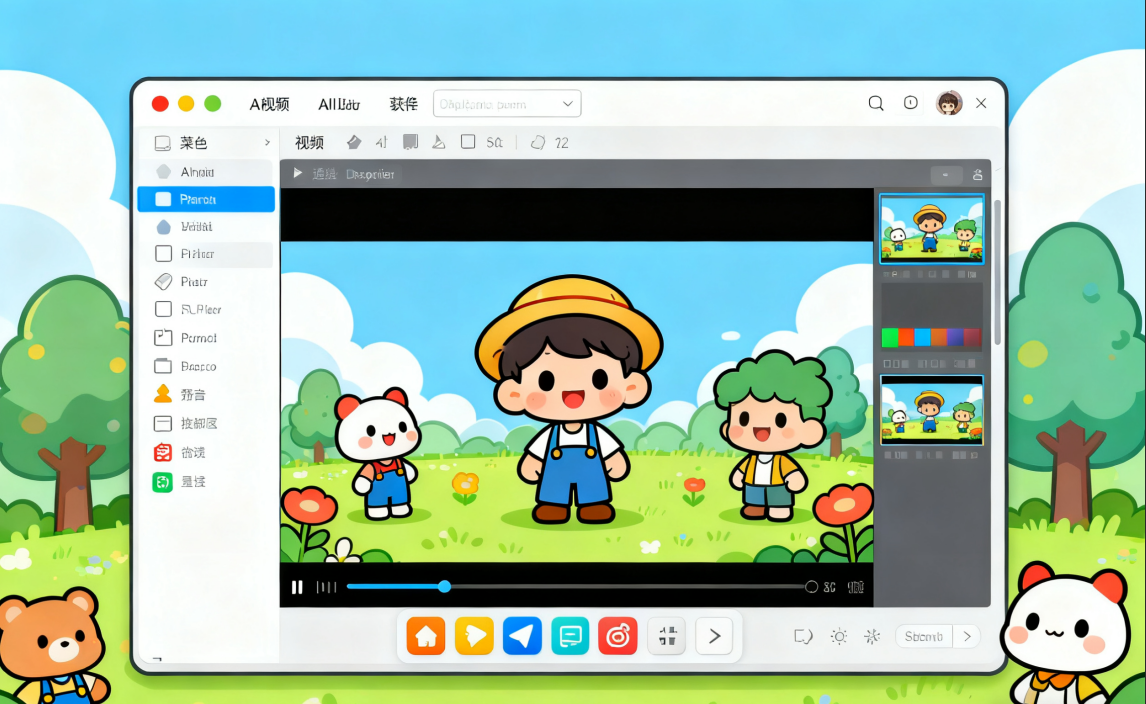This screenshot has height=704, width=1146.
Task: Pause the video playback
Action: pyautogui.click(x=297, y=587)
